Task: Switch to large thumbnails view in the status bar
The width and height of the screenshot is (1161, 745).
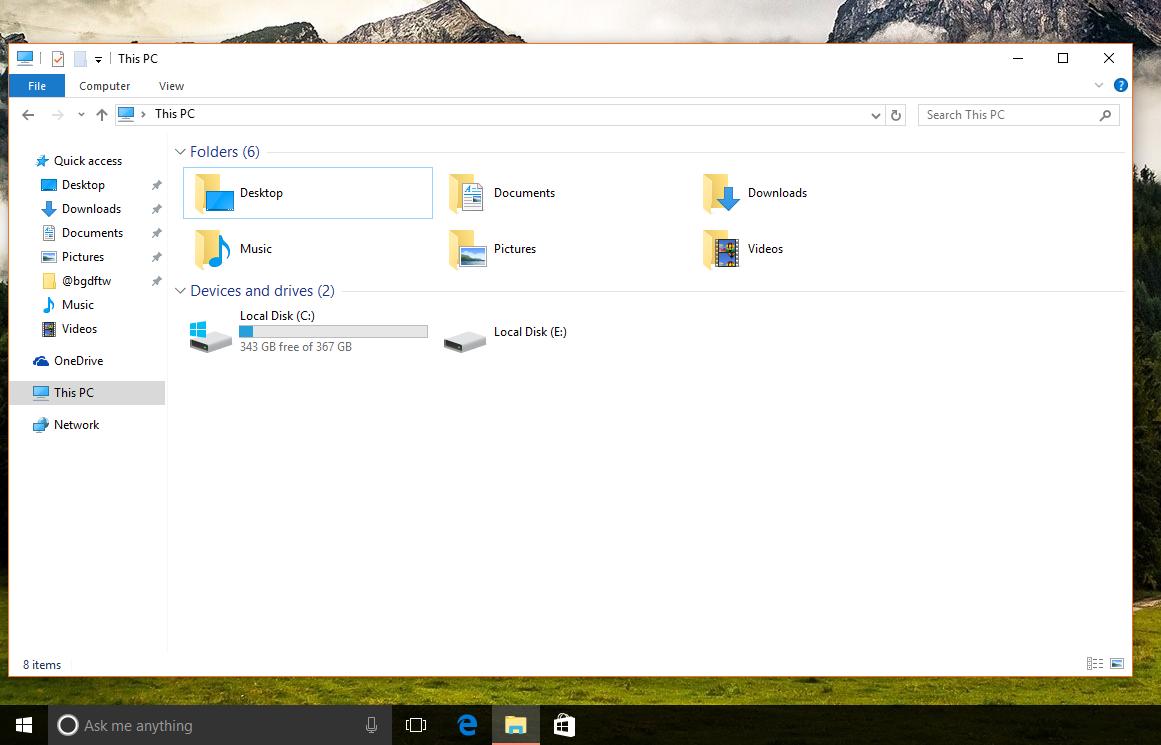Action: [x=1115, y=663]
